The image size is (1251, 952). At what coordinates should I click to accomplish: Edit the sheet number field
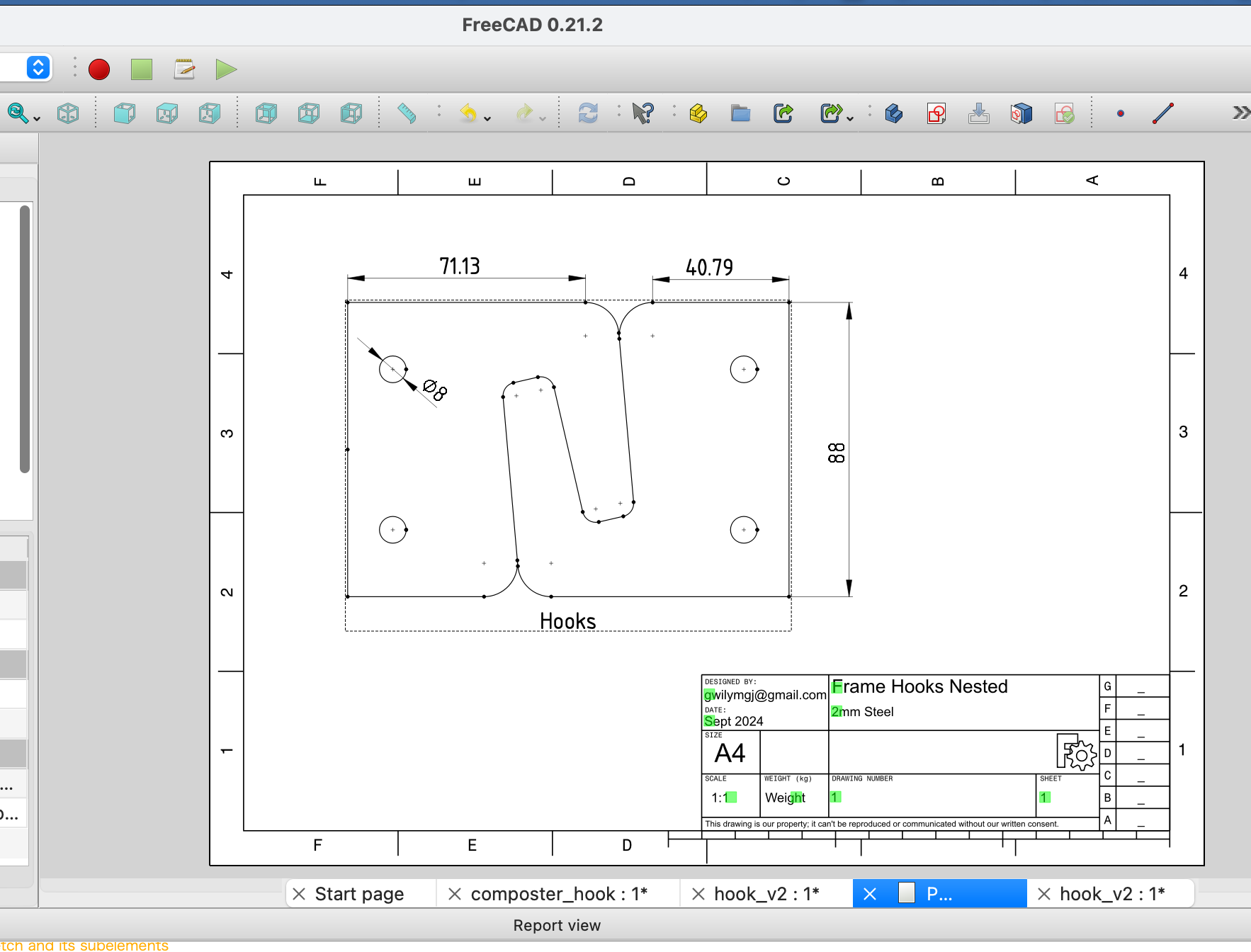pyautogui.click(x=1044, y=798)
